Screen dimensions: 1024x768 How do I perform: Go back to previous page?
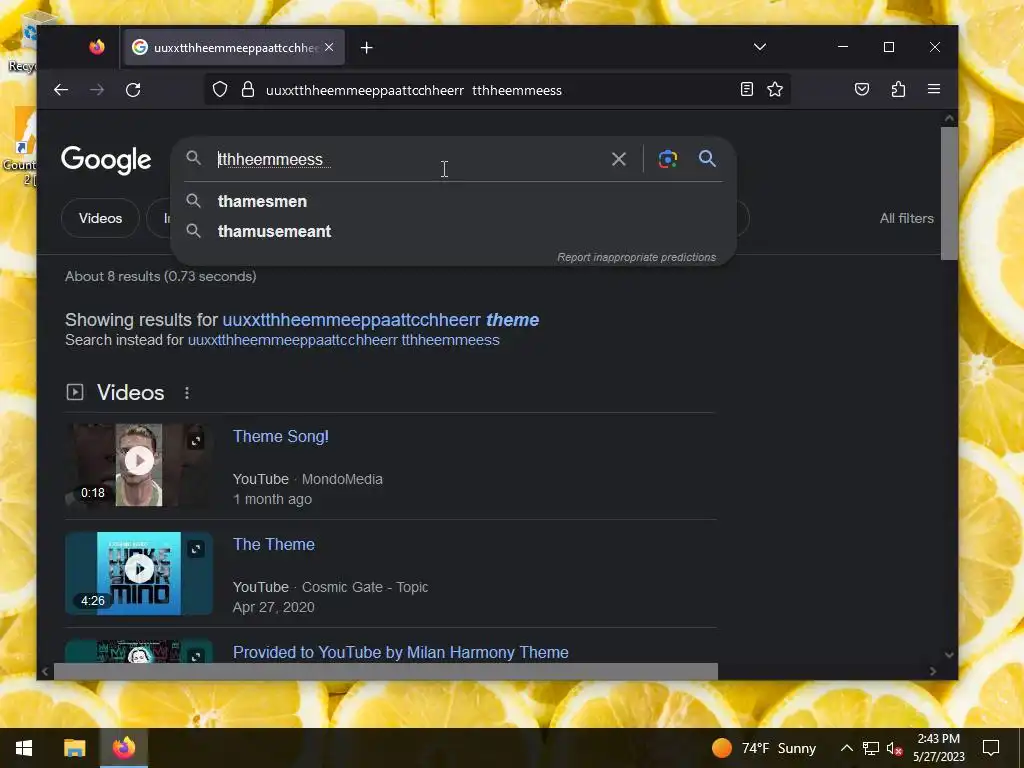tap(61, 89)
